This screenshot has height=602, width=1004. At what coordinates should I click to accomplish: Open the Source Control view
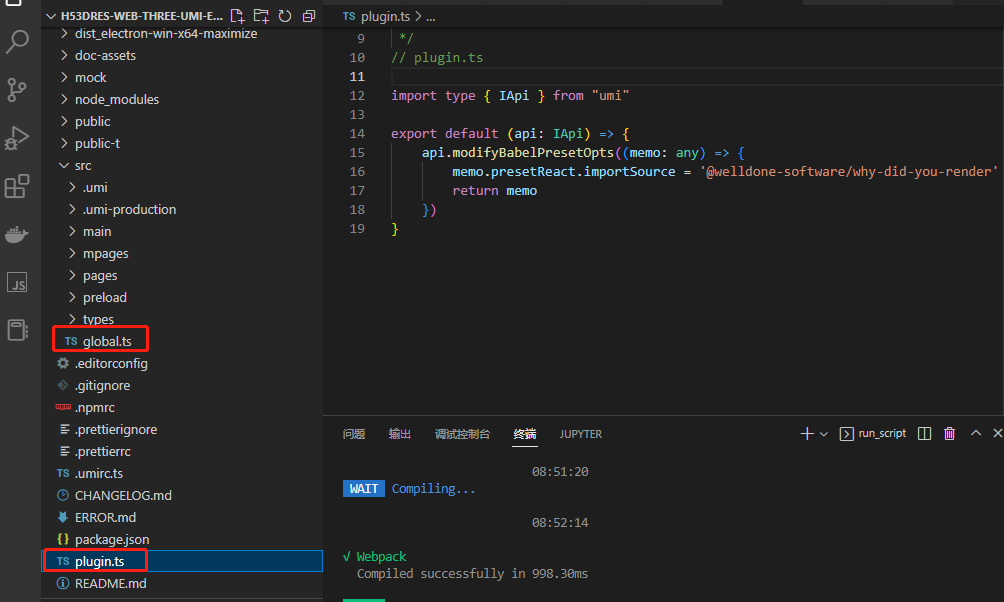pyautogui.click(x=19, y=90)
